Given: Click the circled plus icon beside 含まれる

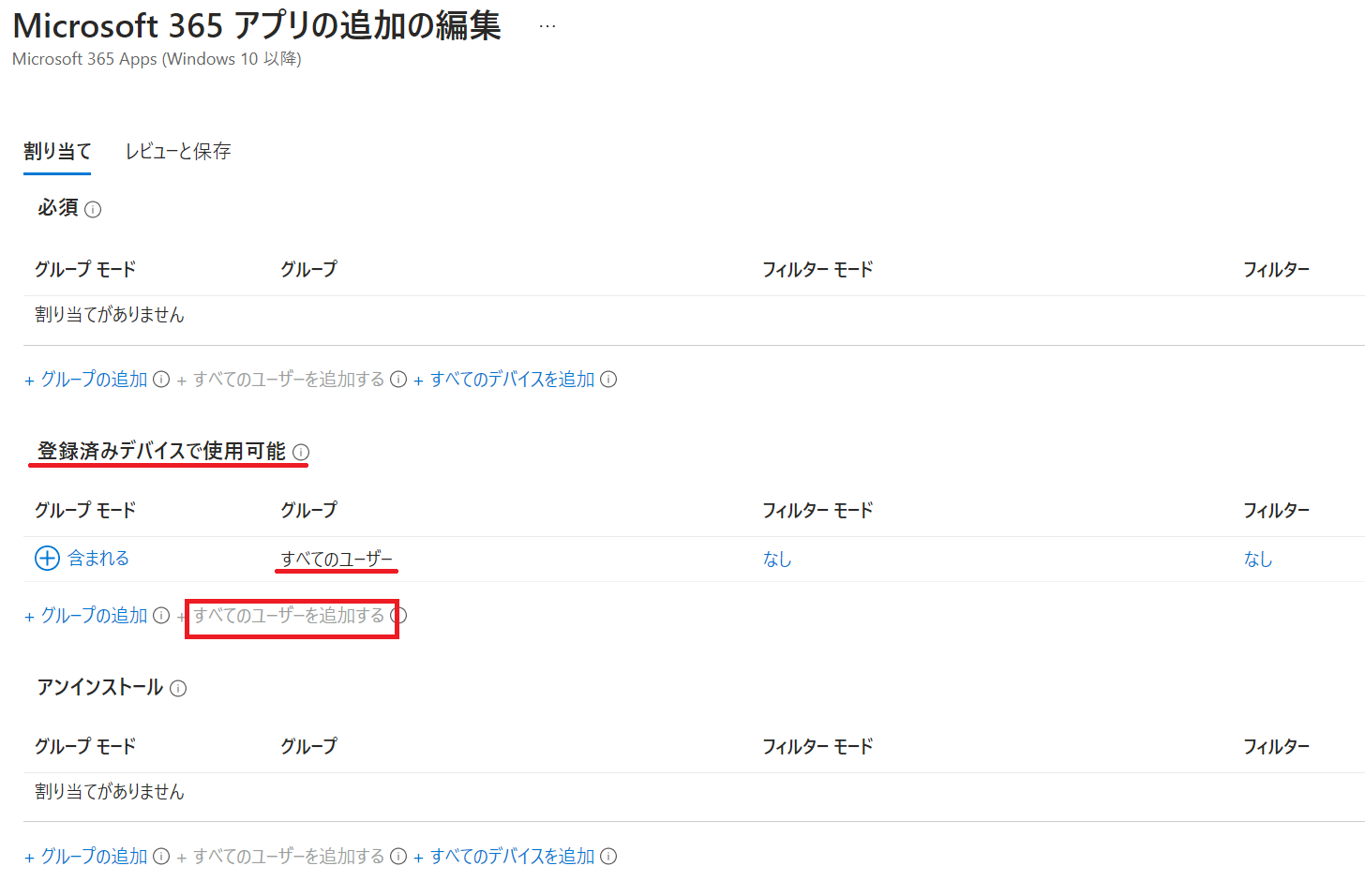Looking at the screenshot, I should 47,559.
